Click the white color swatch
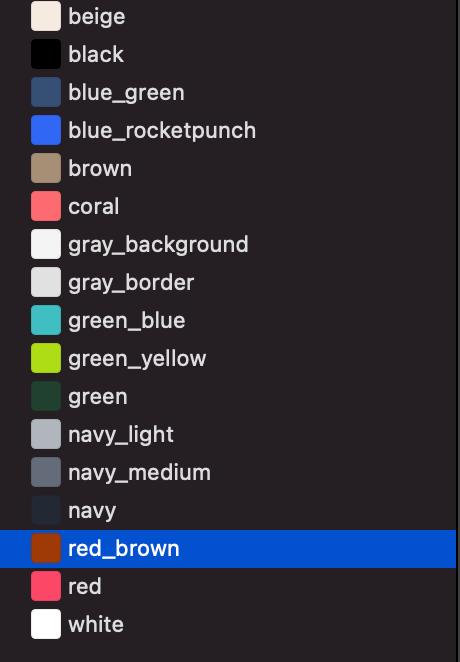The height and width of the screenshot is (662, 460). pos(46,624)
